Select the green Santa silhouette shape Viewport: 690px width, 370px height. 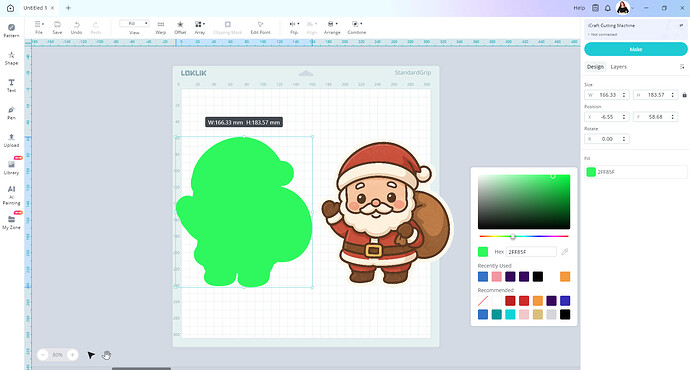pyautogui.click(x=244, y=212)
